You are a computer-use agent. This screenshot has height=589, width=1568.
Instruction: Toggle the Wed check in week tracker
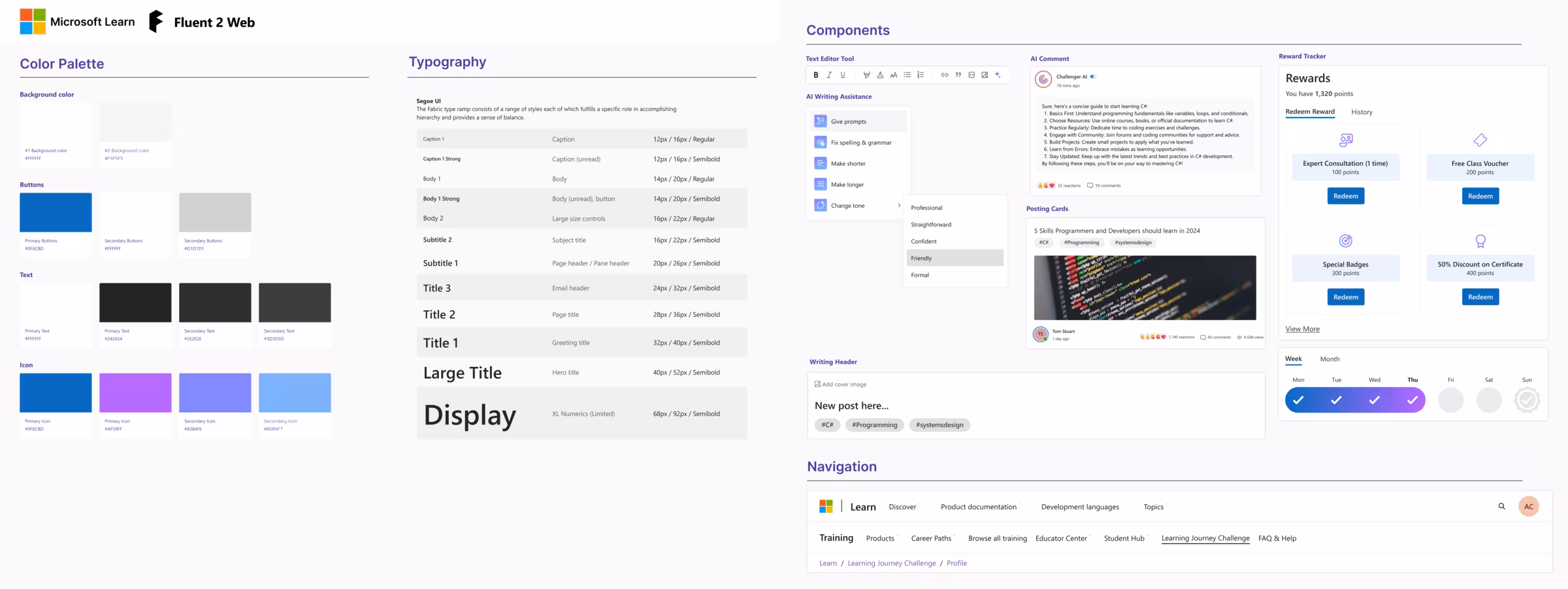[x=1375, y=400]
